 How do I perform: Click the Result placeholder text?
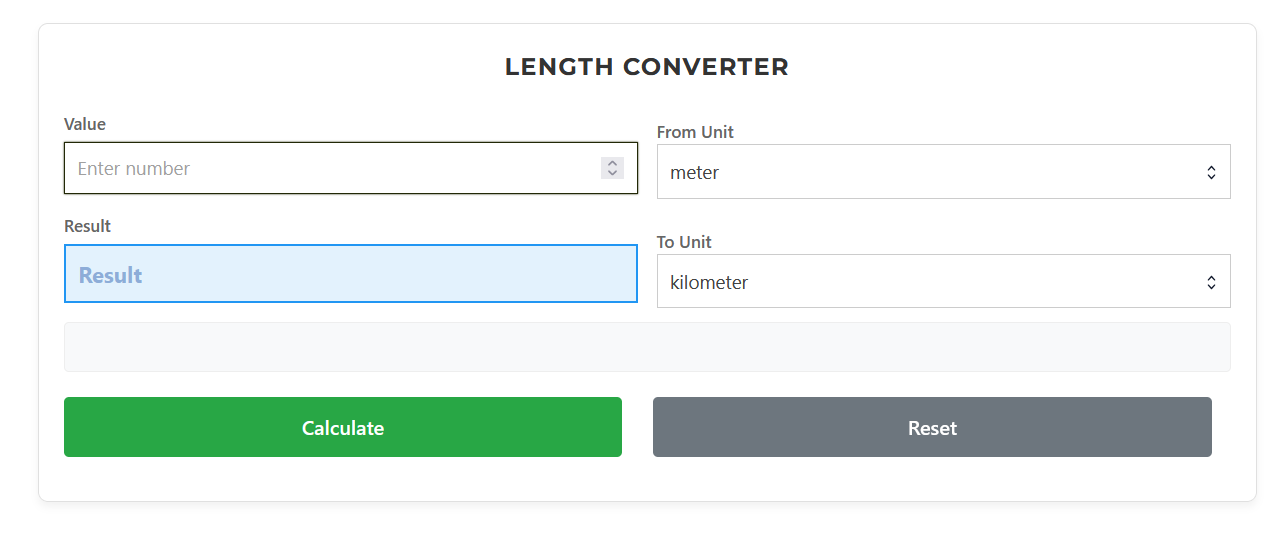pos(110,275)
